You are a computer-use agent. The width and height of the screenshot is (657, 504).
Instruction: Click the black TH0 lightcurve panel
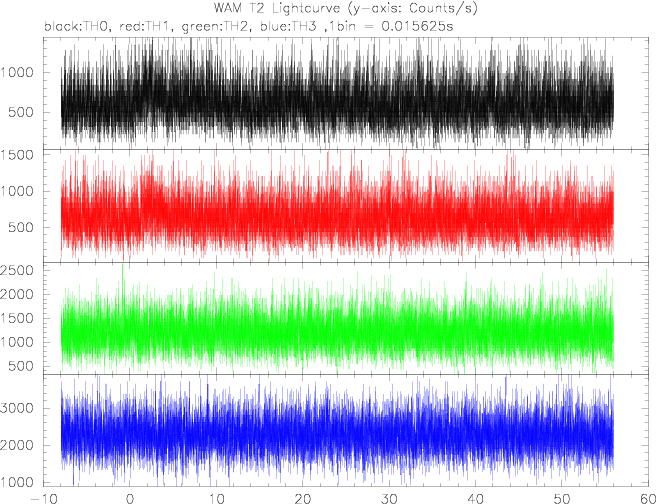click(x=347, y=93)
